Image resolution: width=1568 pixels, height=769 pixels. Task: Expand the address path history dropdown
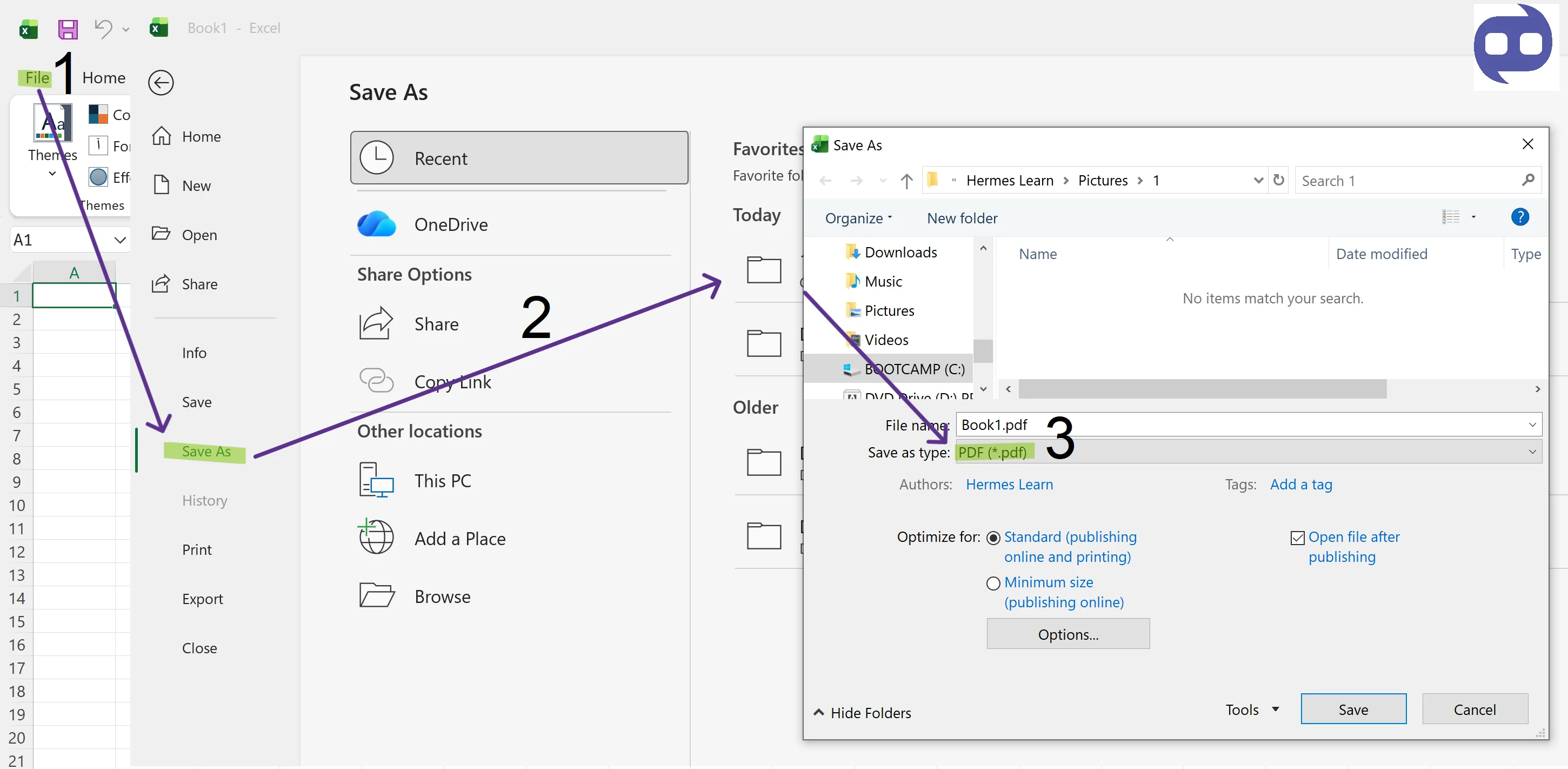point(1259,180)
